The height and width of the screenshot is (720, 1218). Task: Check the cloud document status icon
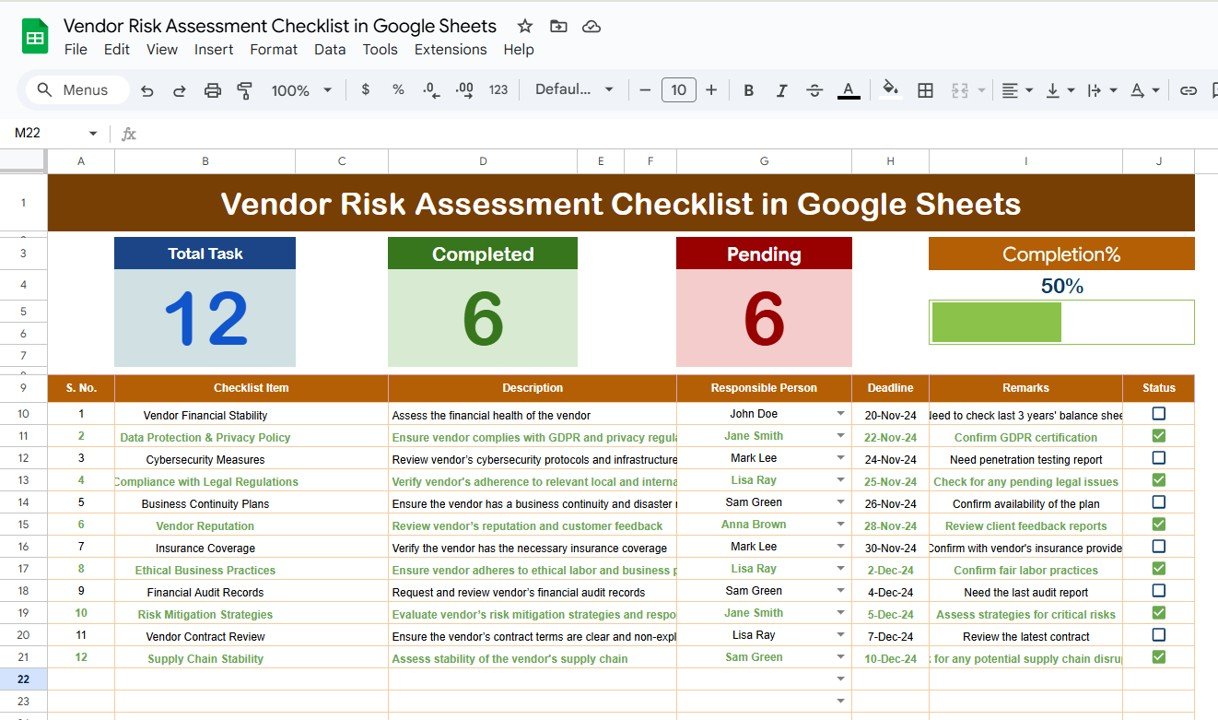pyautogui.click(x=591, y=26)
